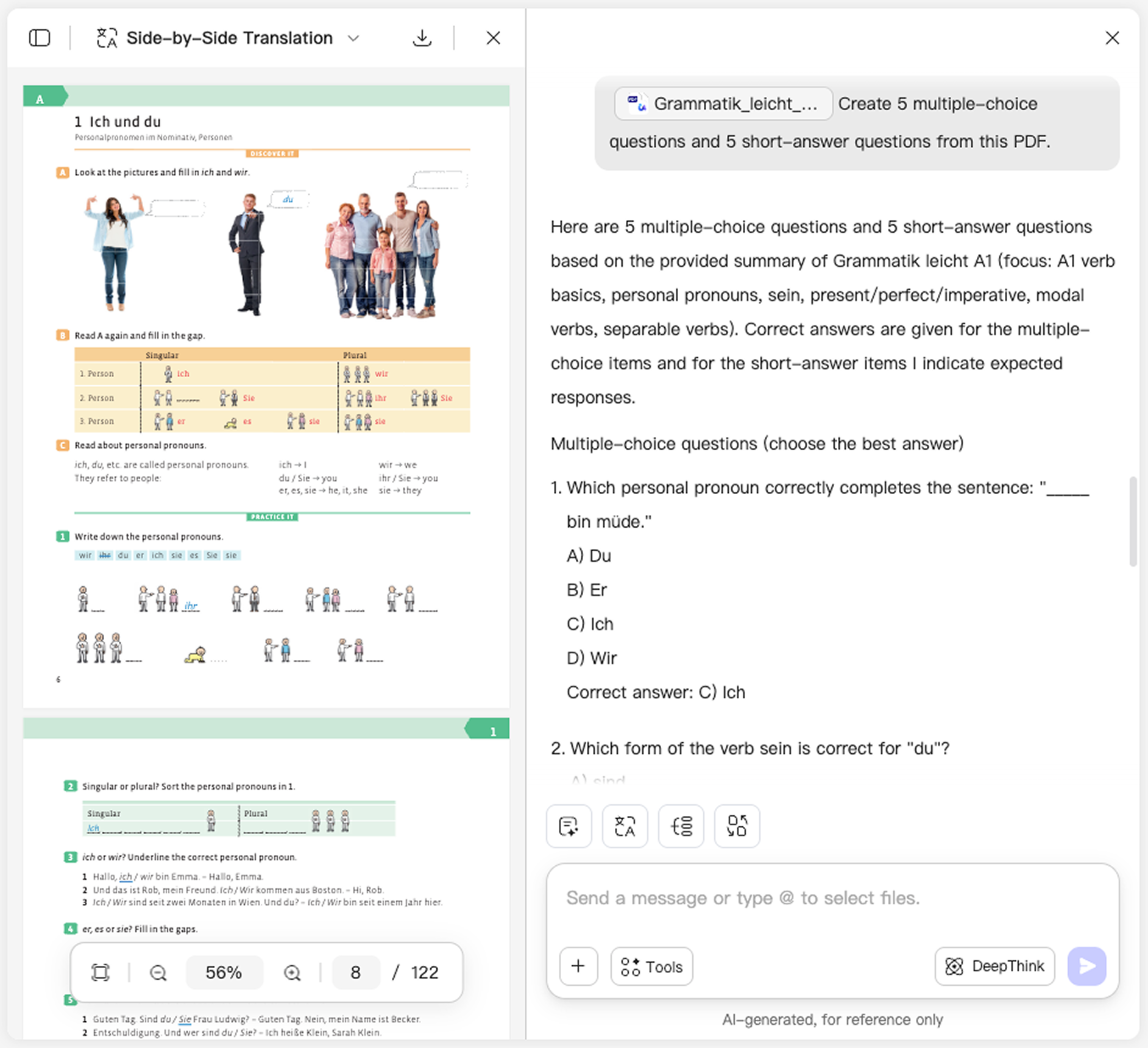
Task: Click question 2 about verb sein
Action: (x=749, y=748)
